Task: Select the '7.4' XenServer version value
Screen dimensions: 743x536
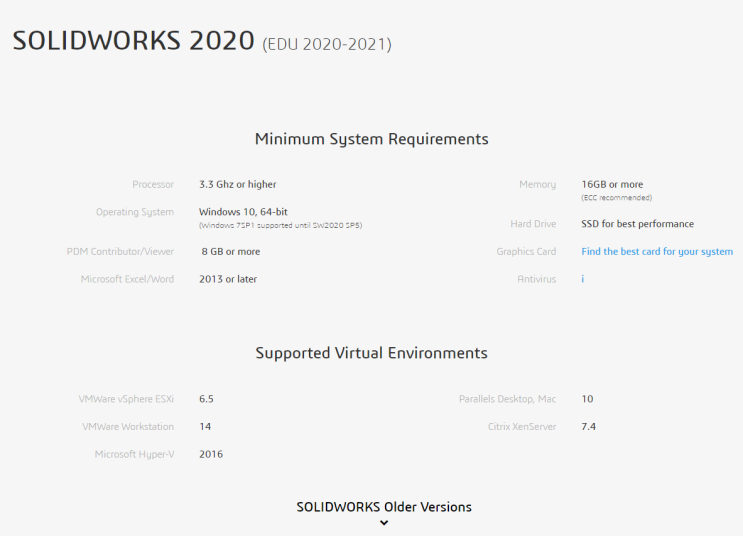Action: pos(589,427)
